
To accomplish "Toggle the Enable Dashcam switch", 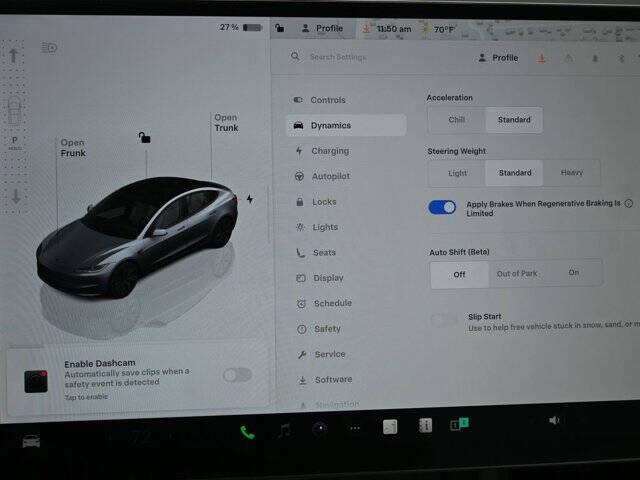I will [237, 375].
